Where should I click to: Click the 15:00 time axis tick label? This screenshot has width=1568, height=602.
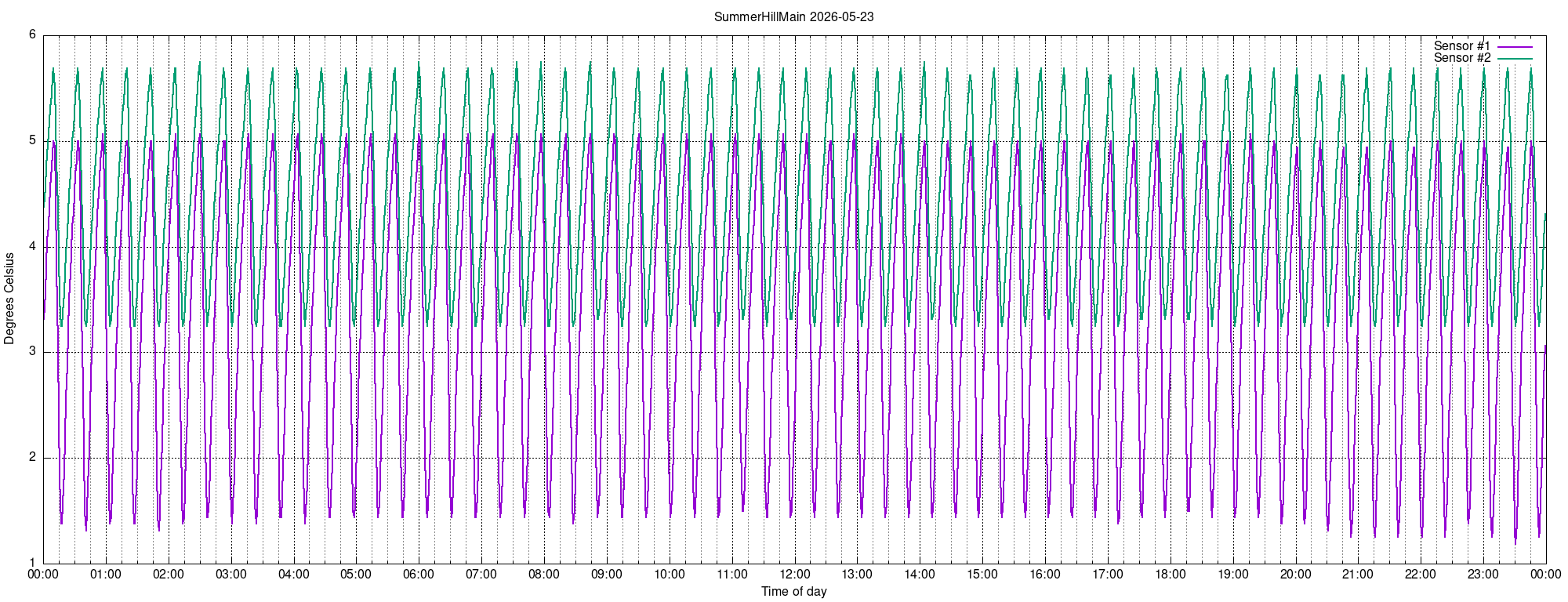(982, 575)
